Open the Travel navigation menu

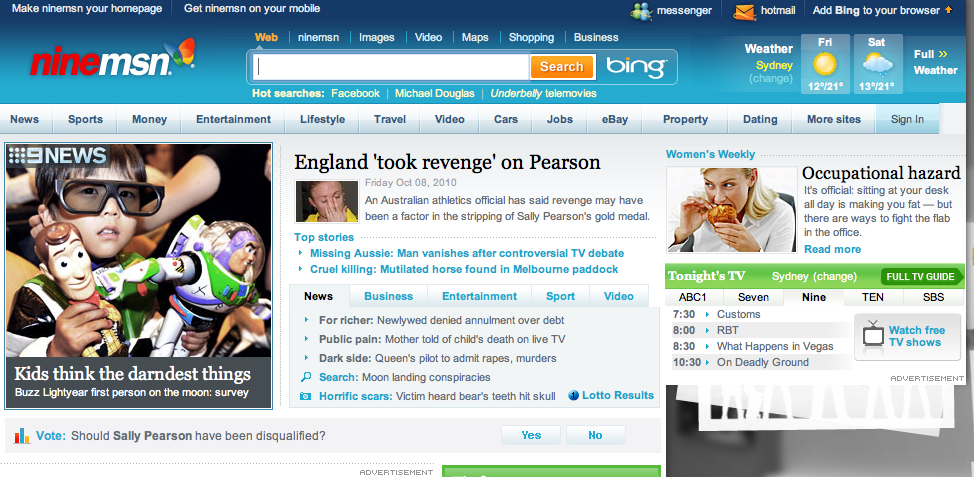pyautogui.click(x=389, y=119)
